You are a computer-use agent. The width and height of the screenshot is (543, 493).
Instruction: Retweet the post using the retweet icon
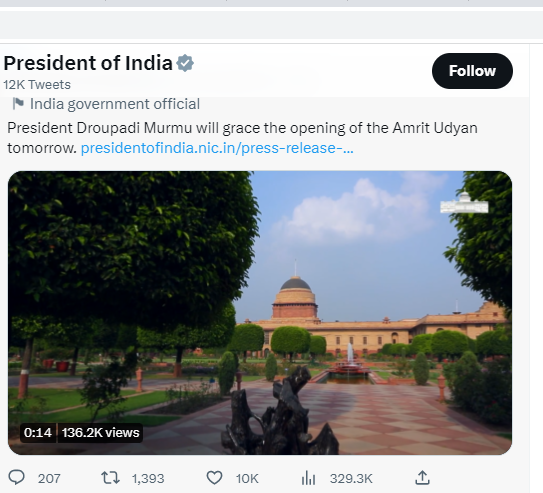pos(110,478)
